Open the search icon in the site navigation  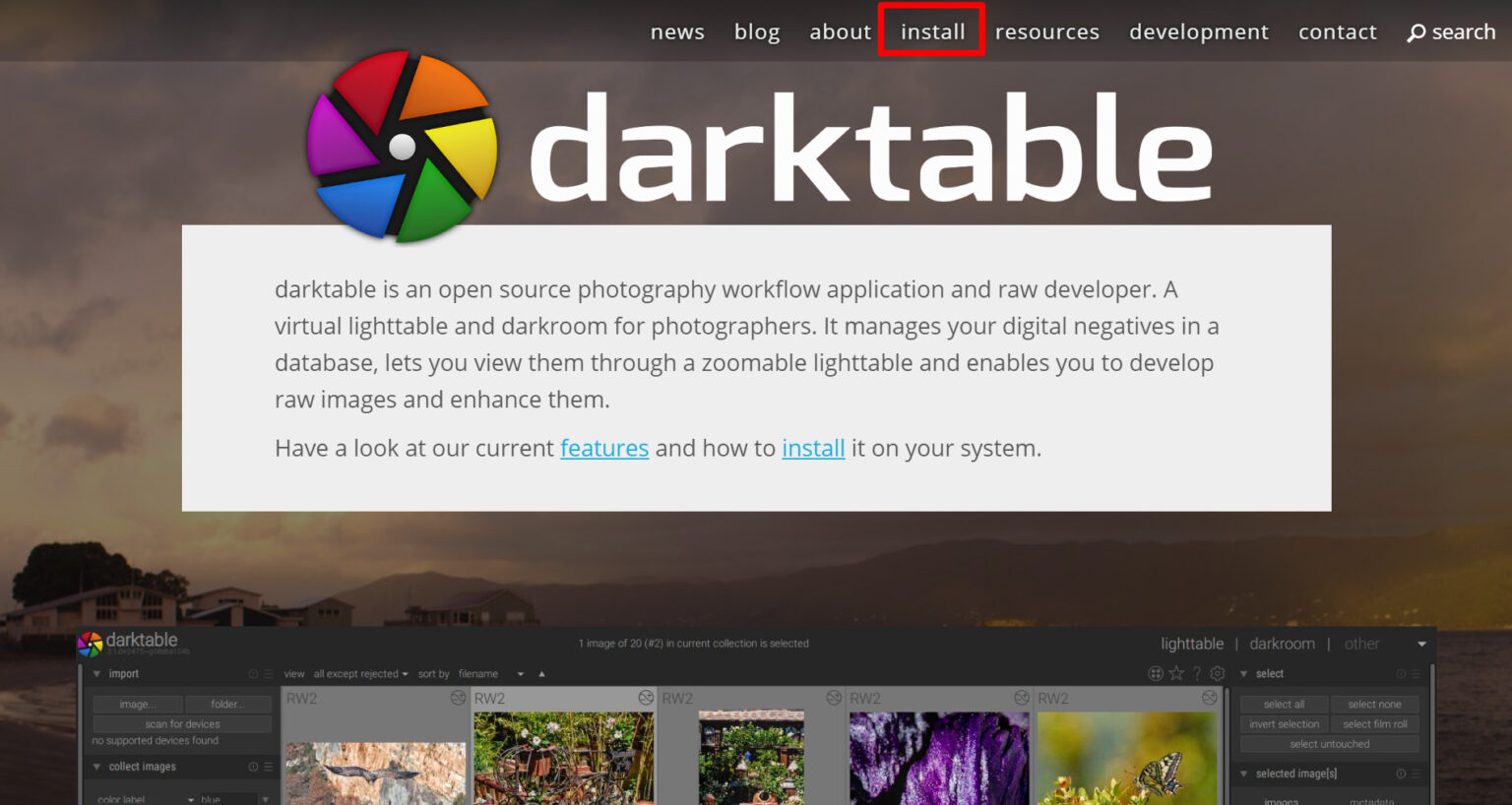[1450, 31]
